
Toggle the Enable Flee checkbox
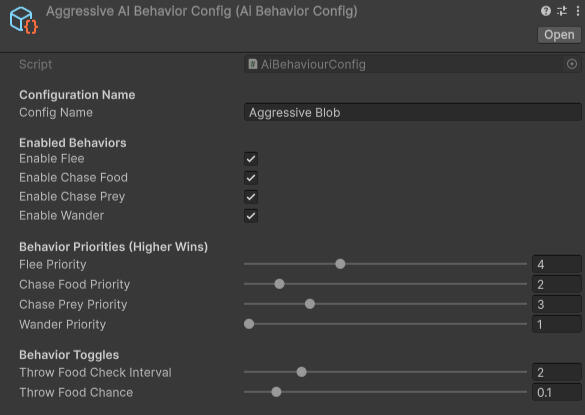click(x=251, y=159)
